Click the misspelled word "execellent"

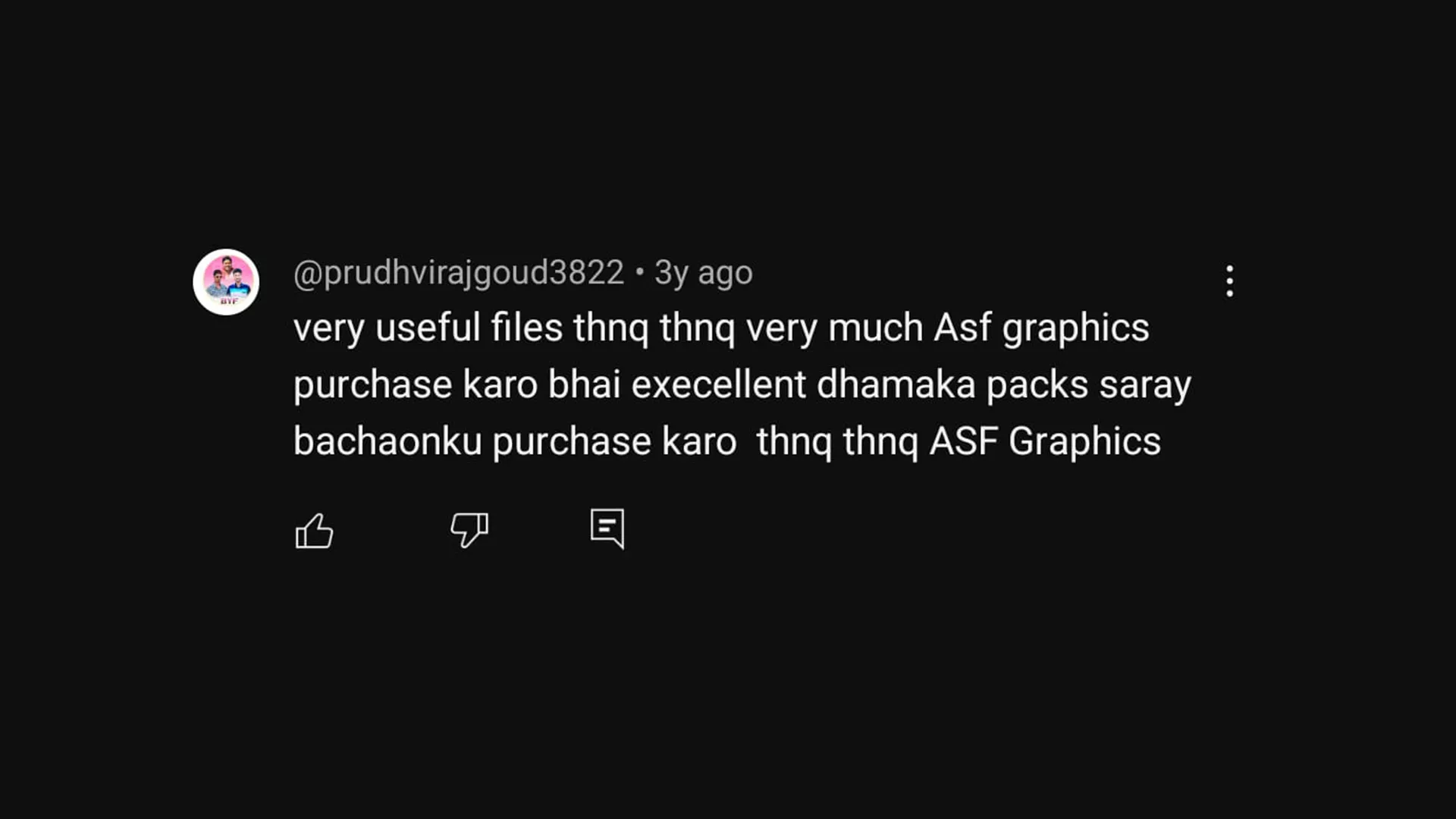718,384
